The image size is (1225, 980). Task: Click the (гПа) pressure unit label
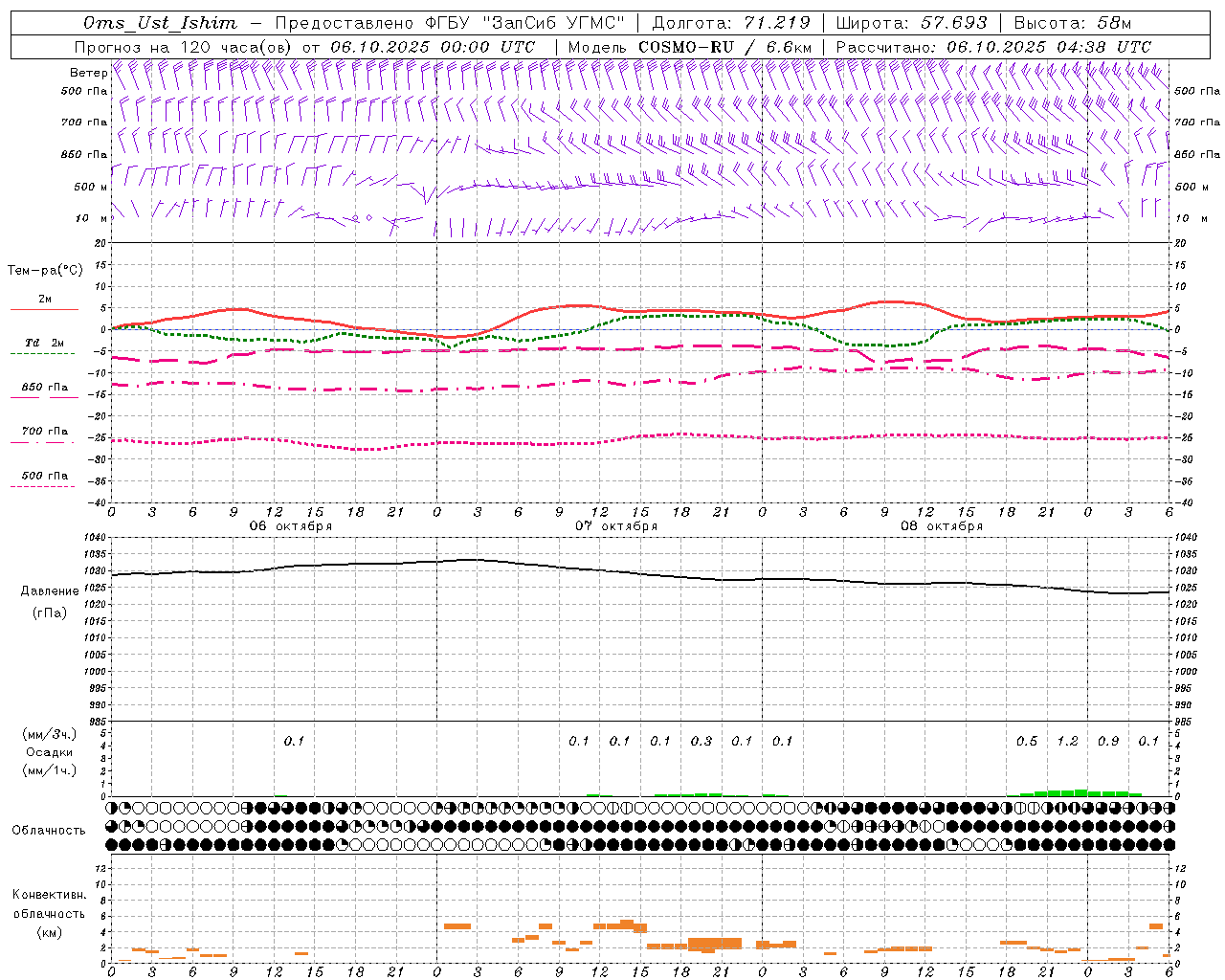click(49, 613)
